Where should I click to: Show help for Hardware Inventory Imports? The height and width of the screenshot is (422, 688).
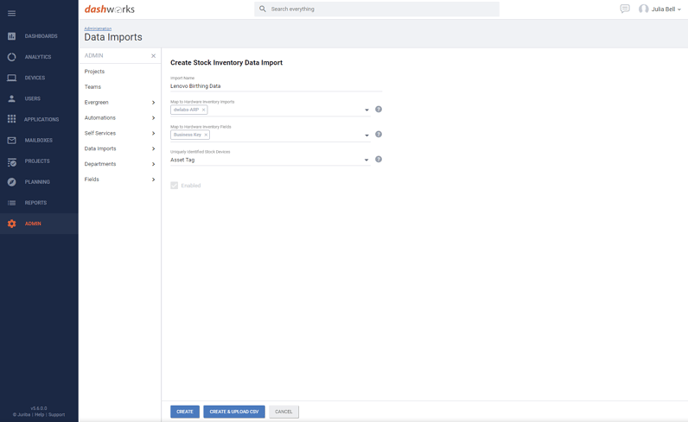(x=378, y=109)
